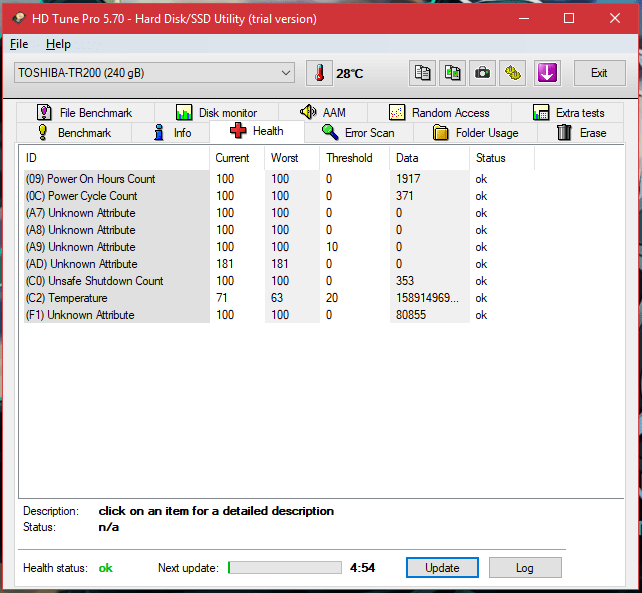Switch to the File Benchmark tab
Screen dimensions: 642x593
85,113
